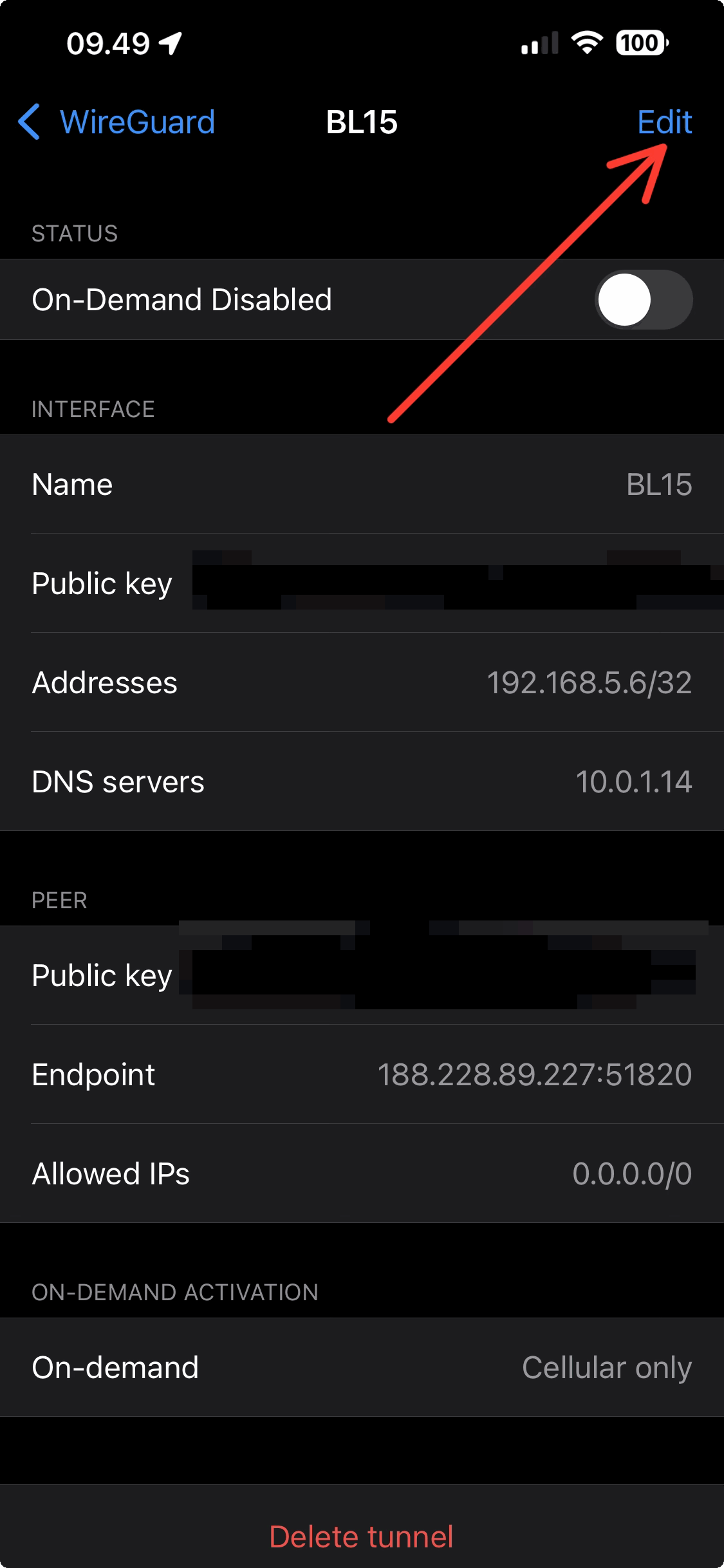Tap the Wi-Fi status icon
This screenshot has width=724, height=1568.
point(587,43)
